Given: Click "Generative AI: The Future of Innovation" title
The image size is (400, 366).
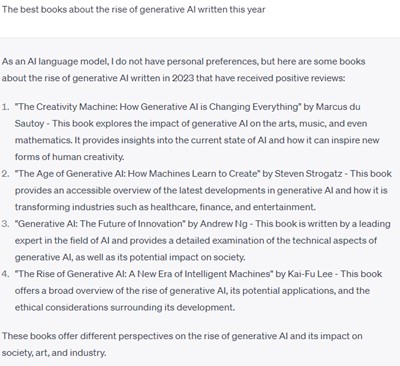Looking at the screenshot, I should pyautogui.click(x=100, y=224).
